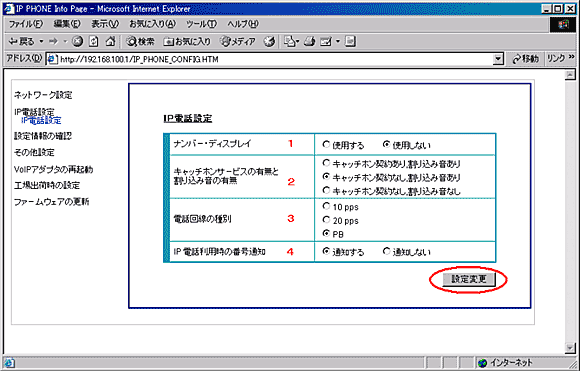Open the Back button history dropdown arrow
Image resolution: width=580 pixels, height=371 pixels.
coord(41,41)
